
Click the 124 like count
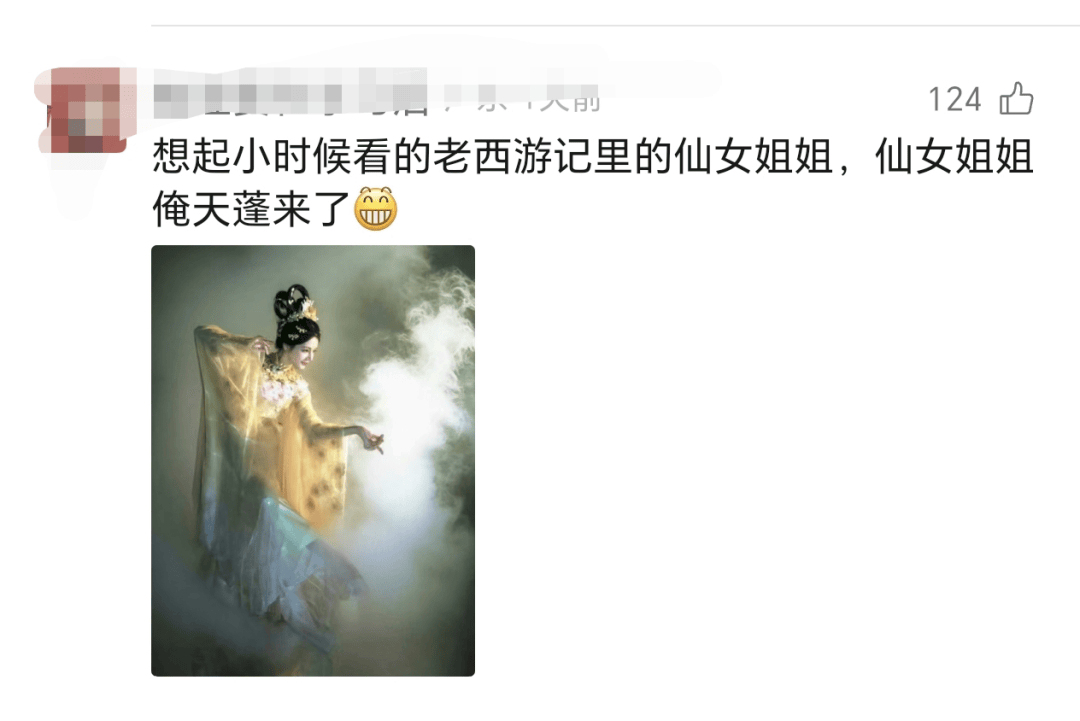[x=955, y=100]
